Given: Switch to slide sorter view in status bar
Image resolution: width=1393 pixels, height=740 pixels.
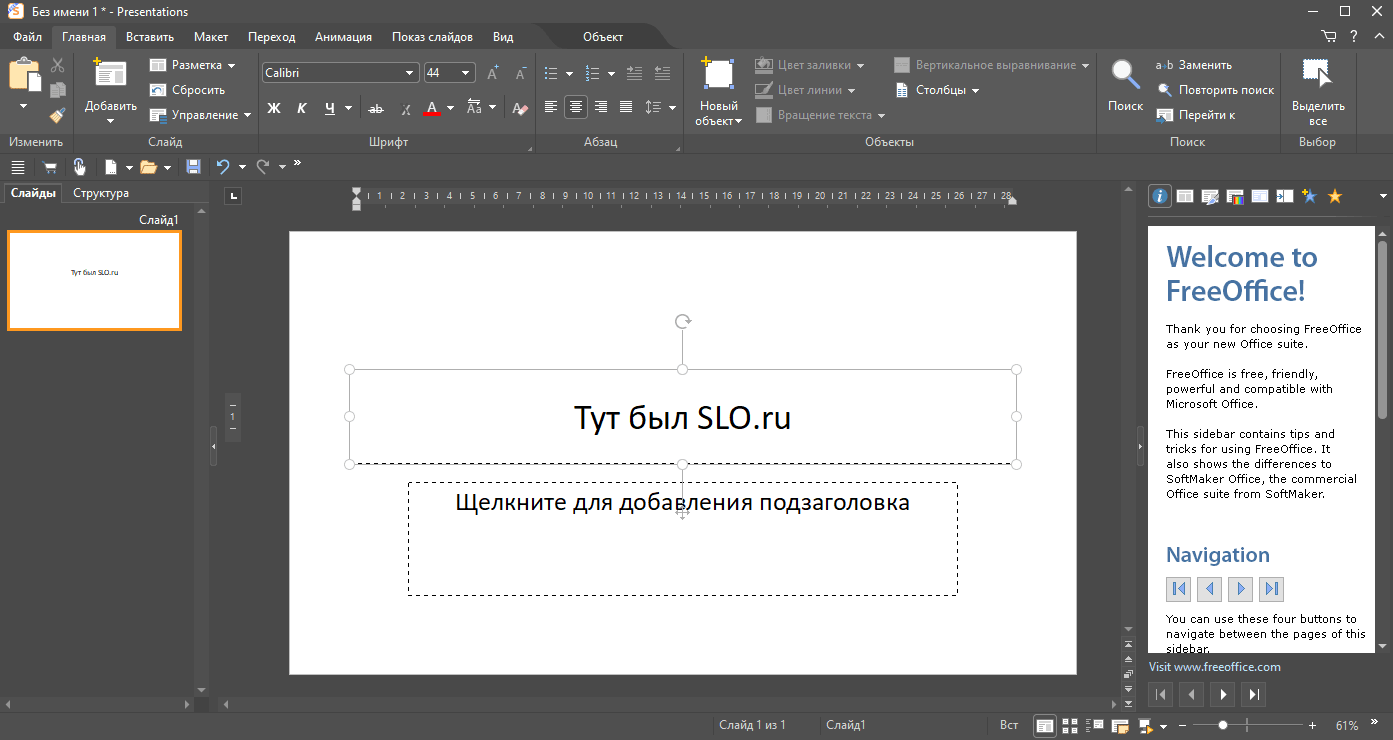Looking at the screenshot, I should (x=1070, y=725).
